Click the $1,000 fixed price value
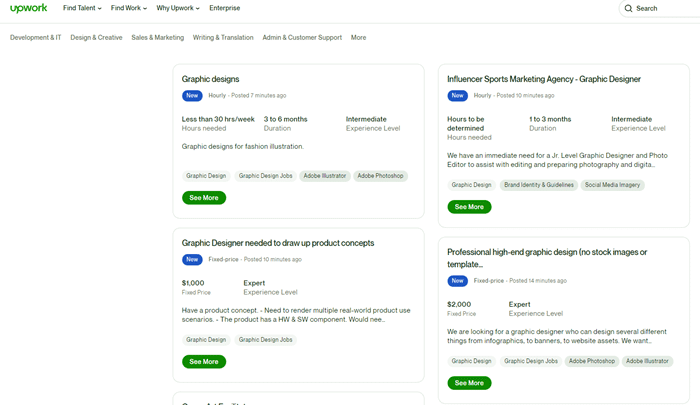Screen dimensions: 700x405 coord(193,283)
